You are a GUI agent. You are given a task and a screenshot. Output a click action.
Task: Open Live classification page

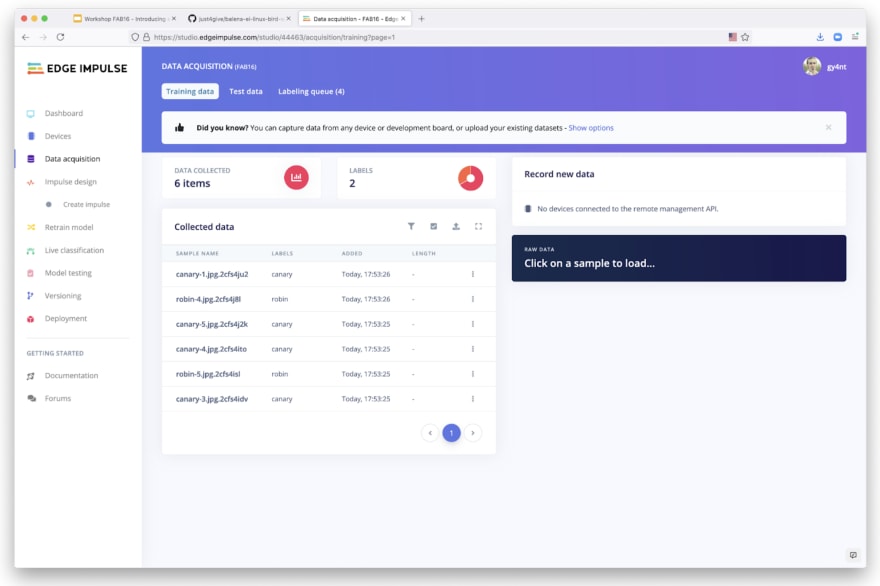[74, 250]
